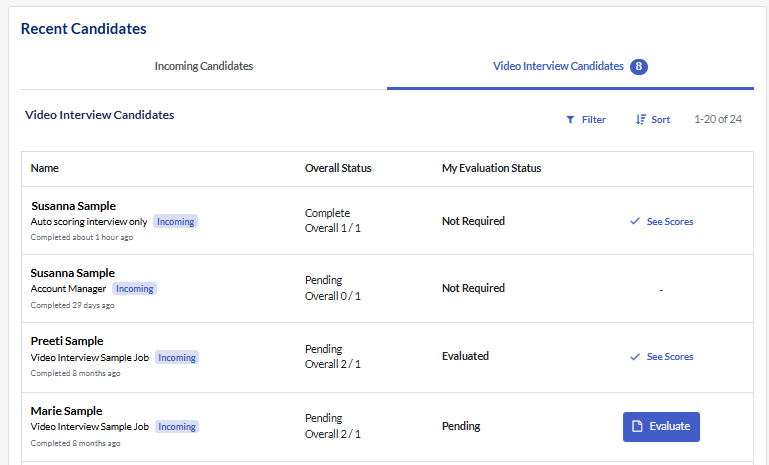769x465 pixels.
Task: Open the Sort options
Action: point(653,120)
